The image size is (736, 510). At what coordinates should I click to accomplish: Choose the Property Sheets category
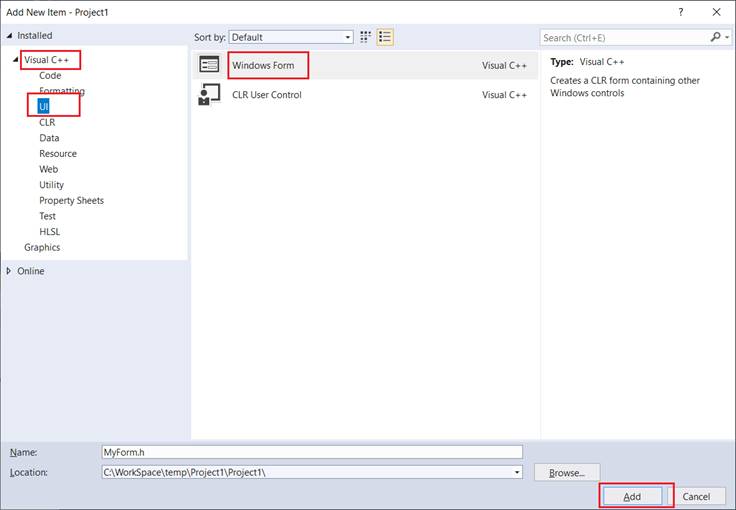point(71,200)
